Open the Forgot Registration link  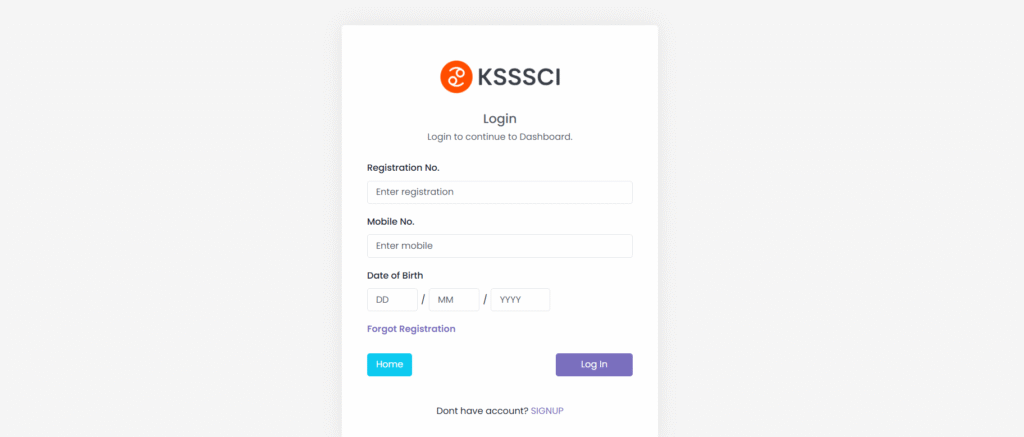(x=411, y=329)
